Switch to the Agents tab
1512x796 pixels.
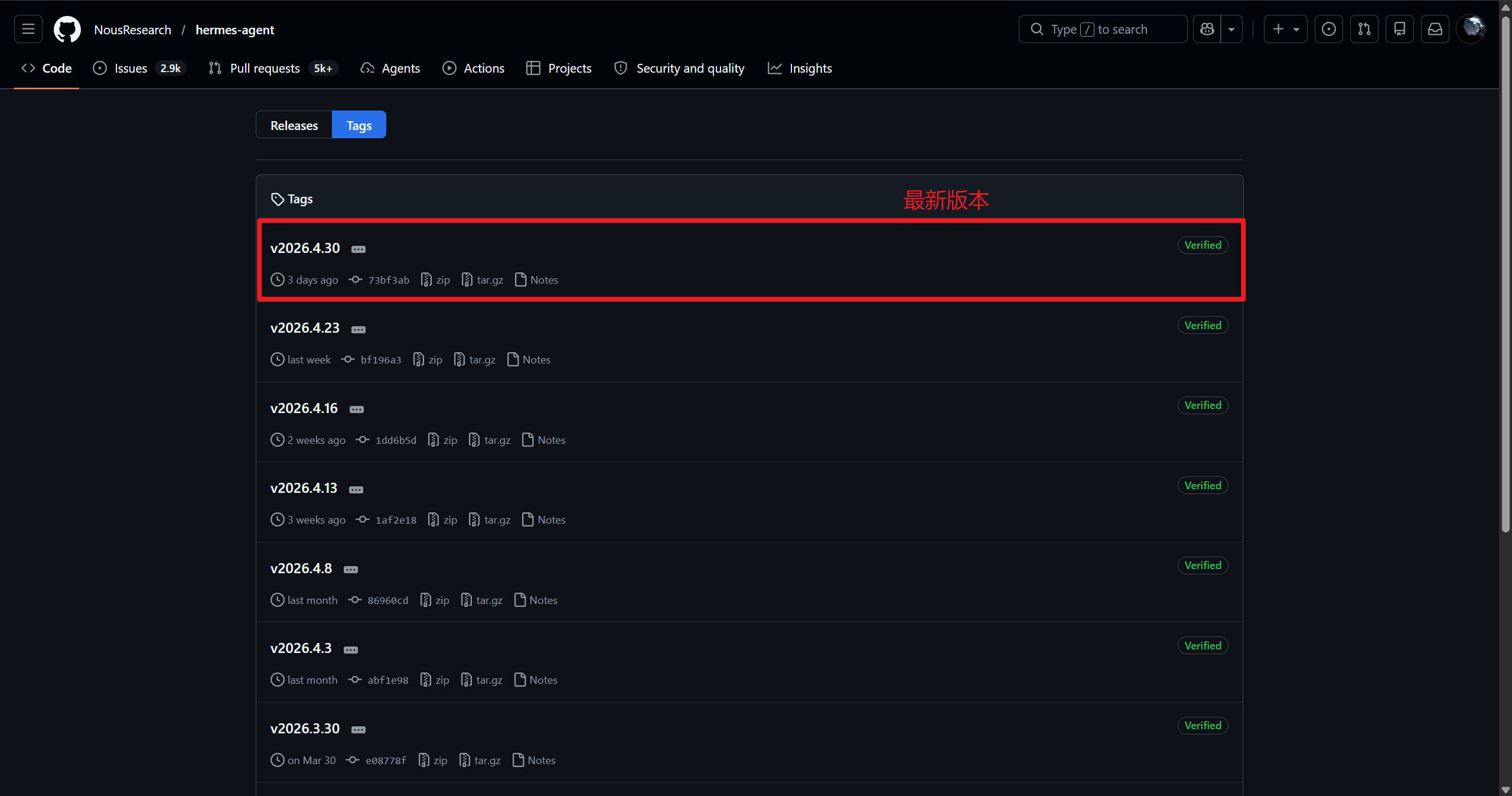[x=390, y=68]
